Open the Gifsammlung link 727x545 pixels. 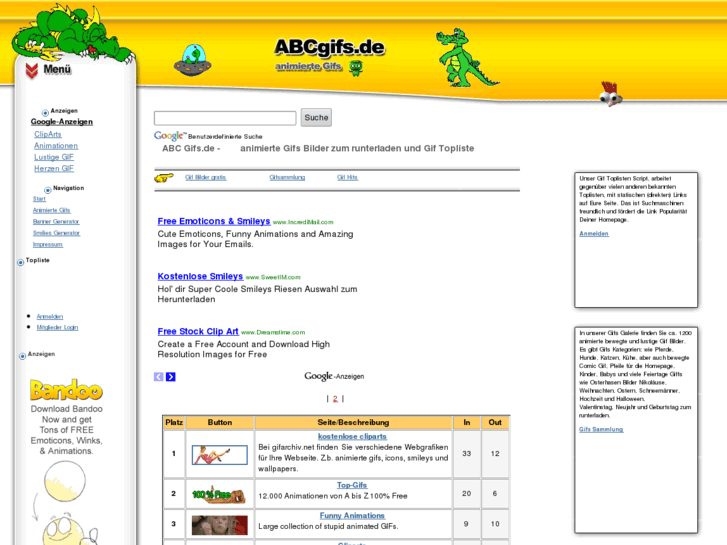tap(287, 177)
